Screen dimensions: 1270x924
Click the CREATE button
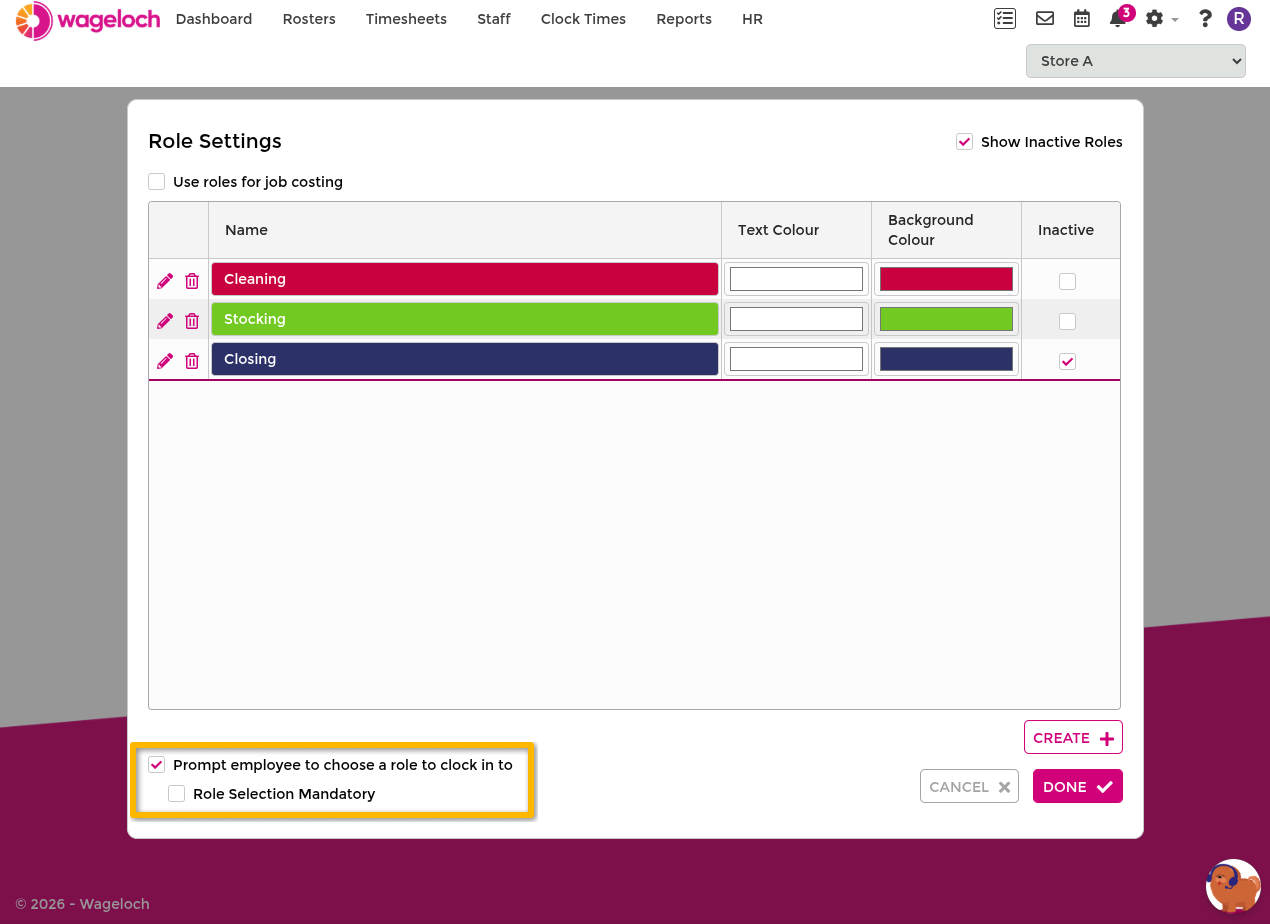click(1073, 737)
